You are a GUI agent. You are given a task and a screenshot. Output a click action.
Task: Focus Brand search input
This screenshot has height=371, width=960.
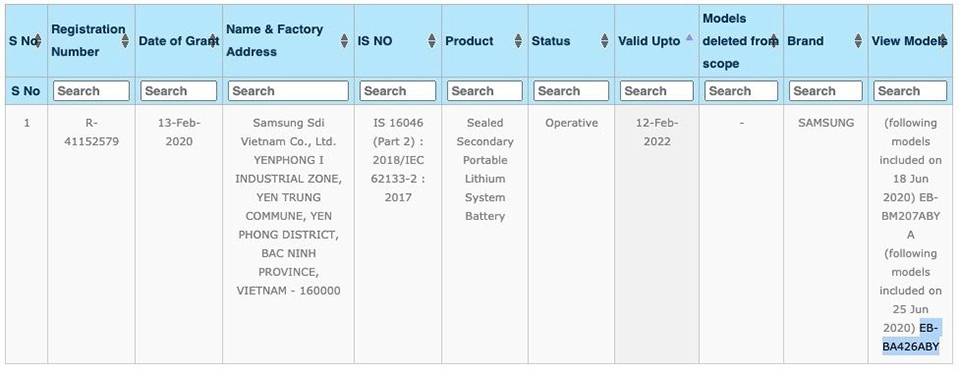826,91
